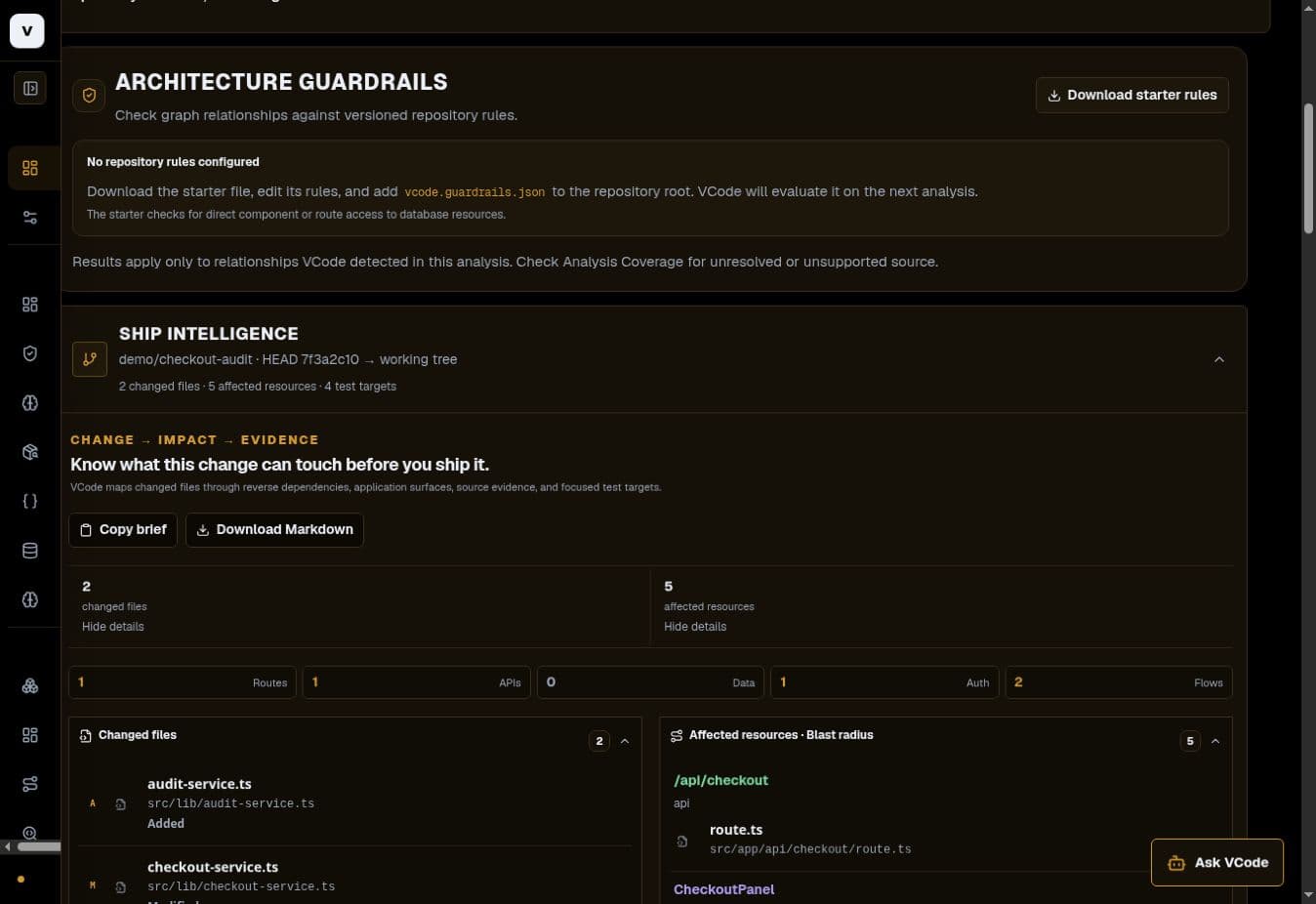
Task: Click the Architecture Guardrails shield badge icon
Action: coord(89,96)
